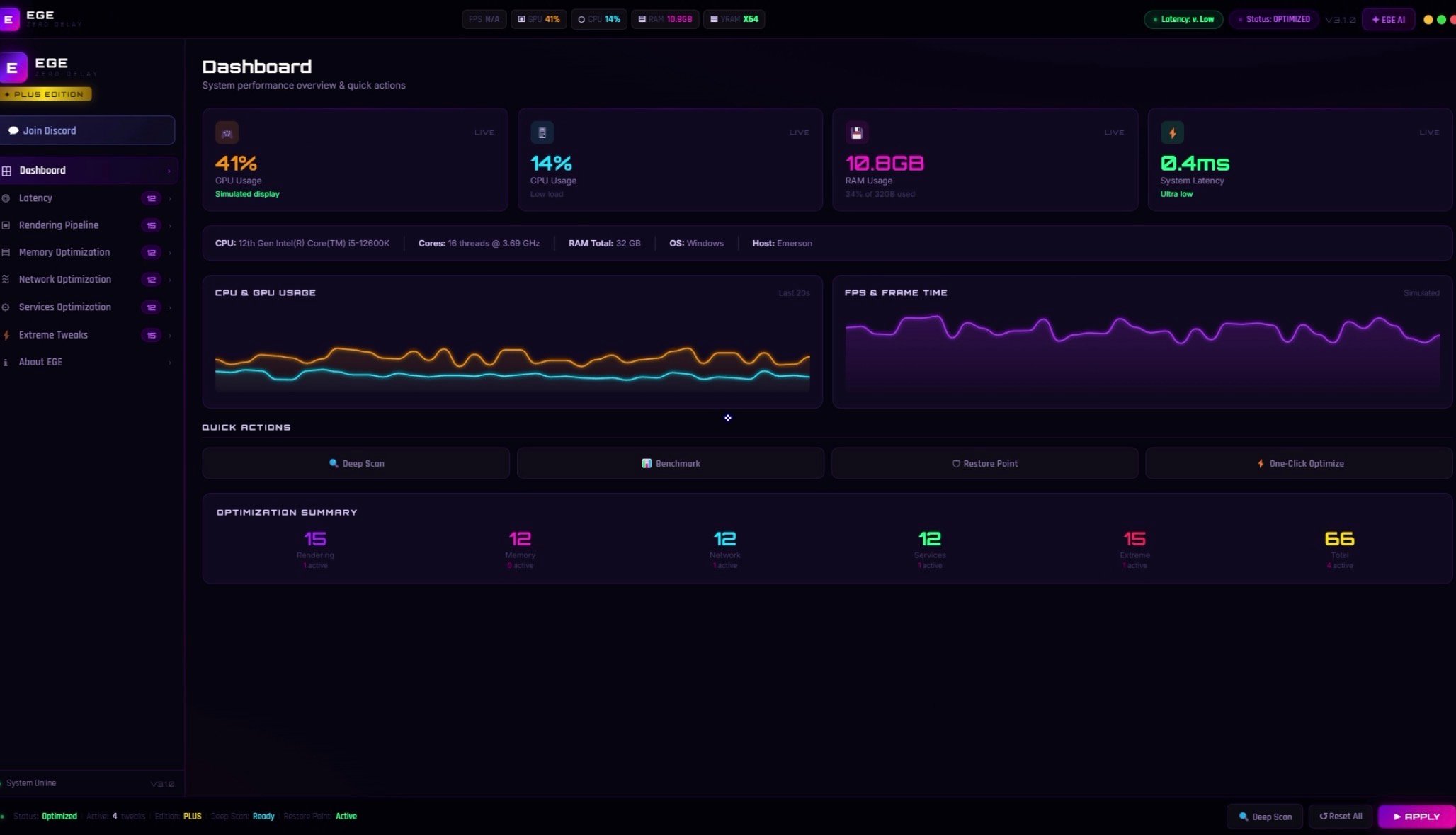The image size is (1456, 835).
Task: Click the Host: Emerson info text
Action: tap(782, 244)
